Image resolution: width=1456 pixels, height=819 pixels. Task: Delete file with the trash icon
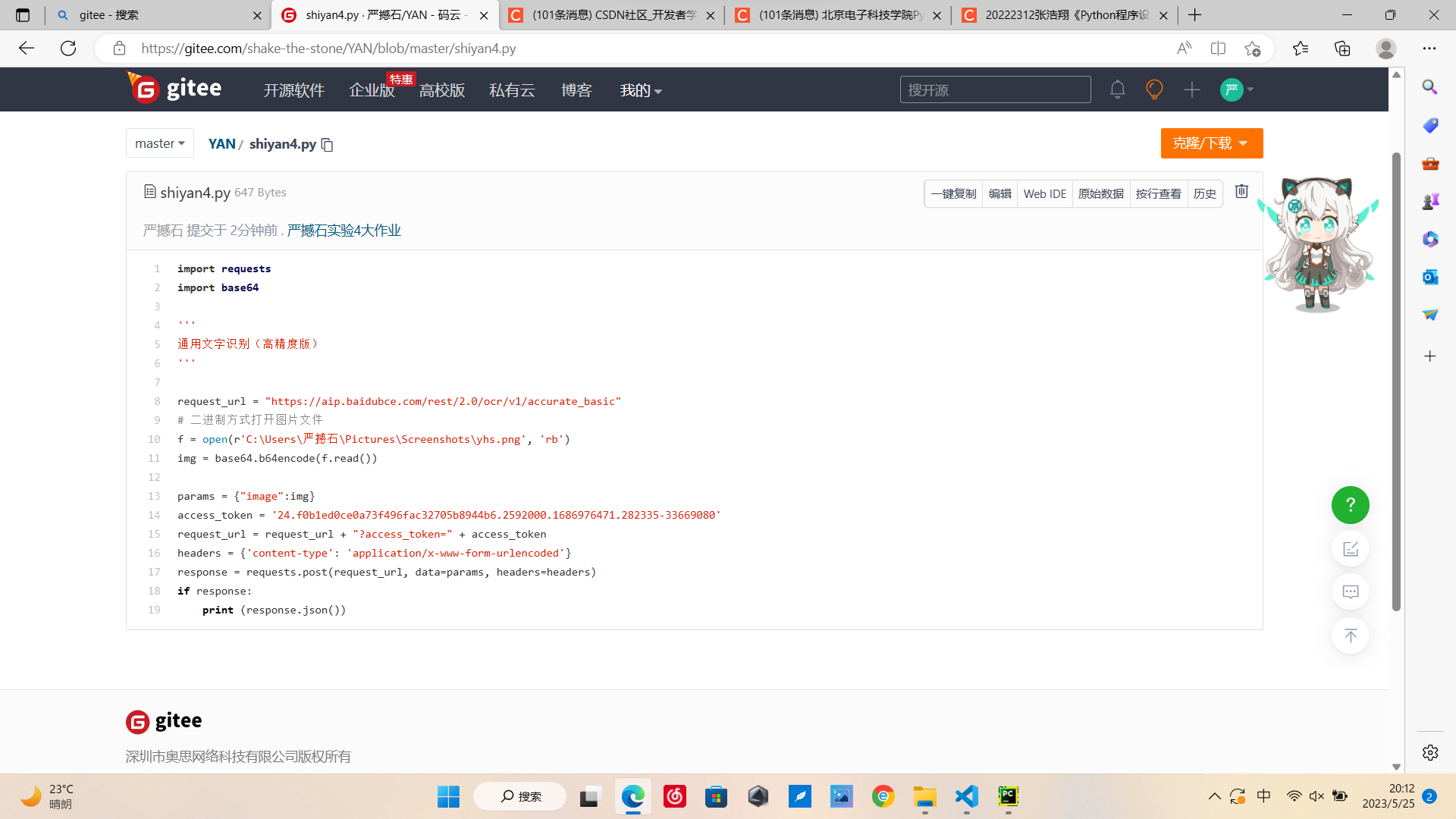pyautogui.click(x=1241, y=192)
